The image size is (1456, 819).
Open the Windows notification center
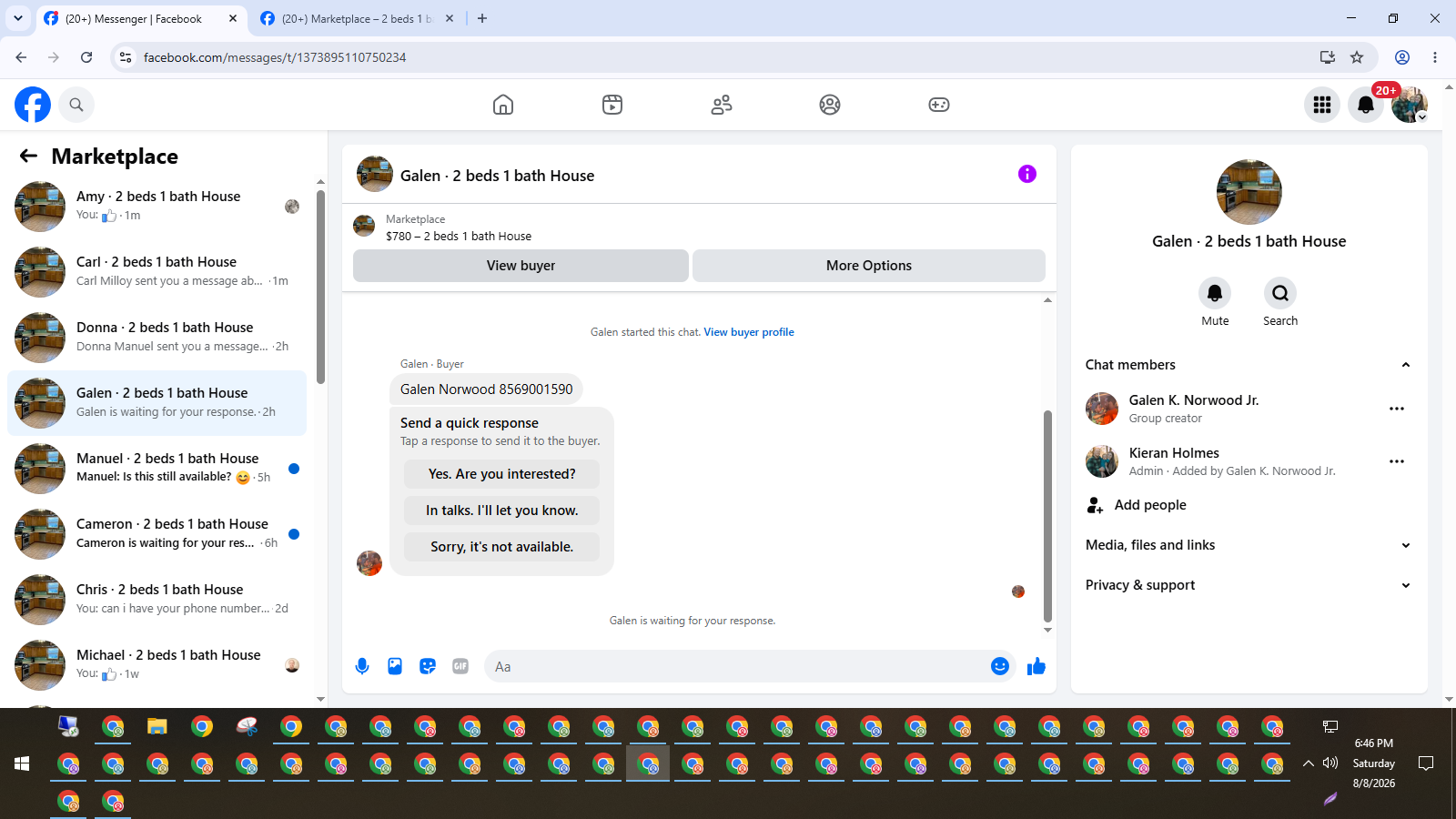[x=1426, y=763]
